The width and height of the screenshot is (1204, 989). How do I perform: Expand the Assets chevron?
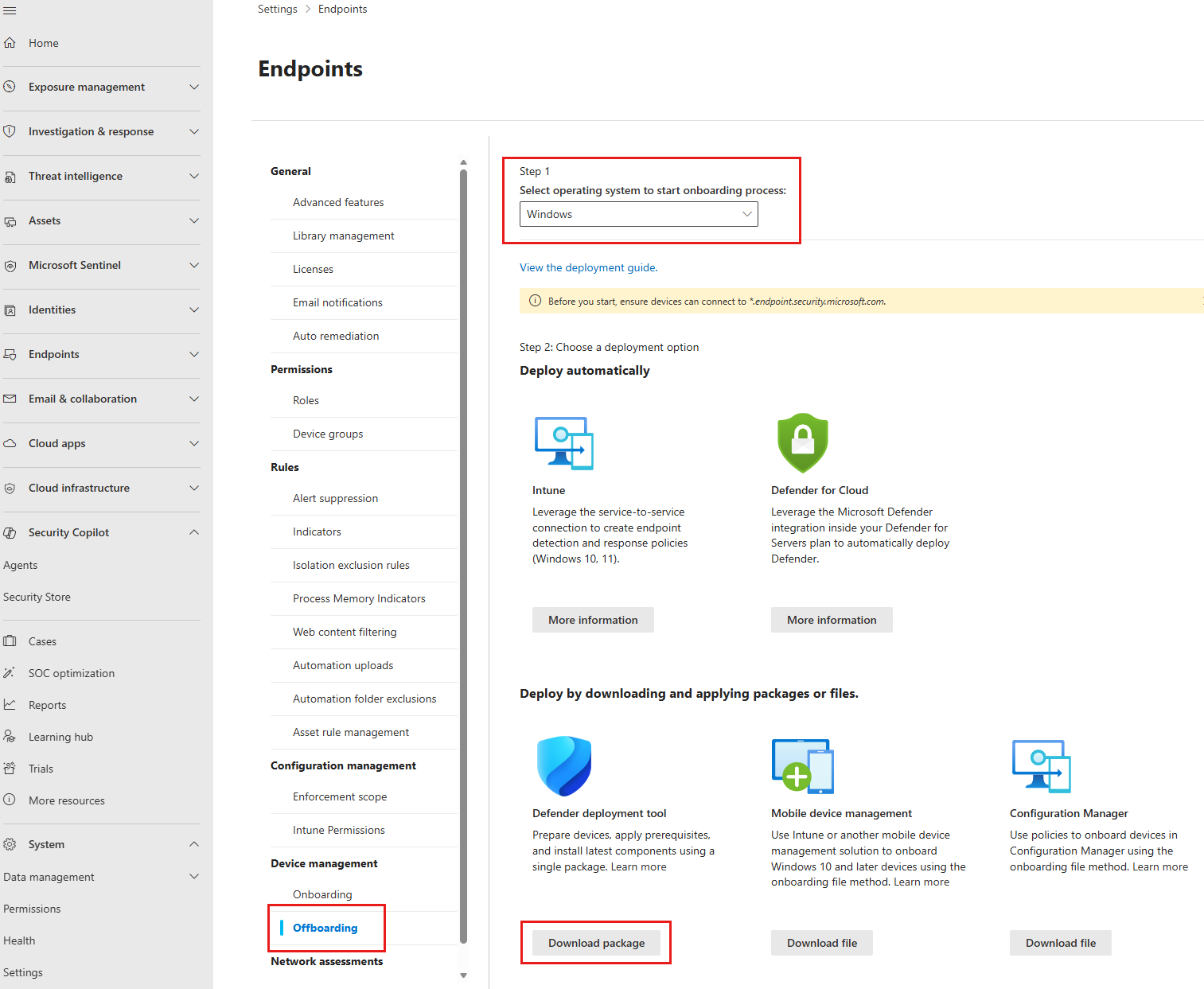[x=194, y=220]
